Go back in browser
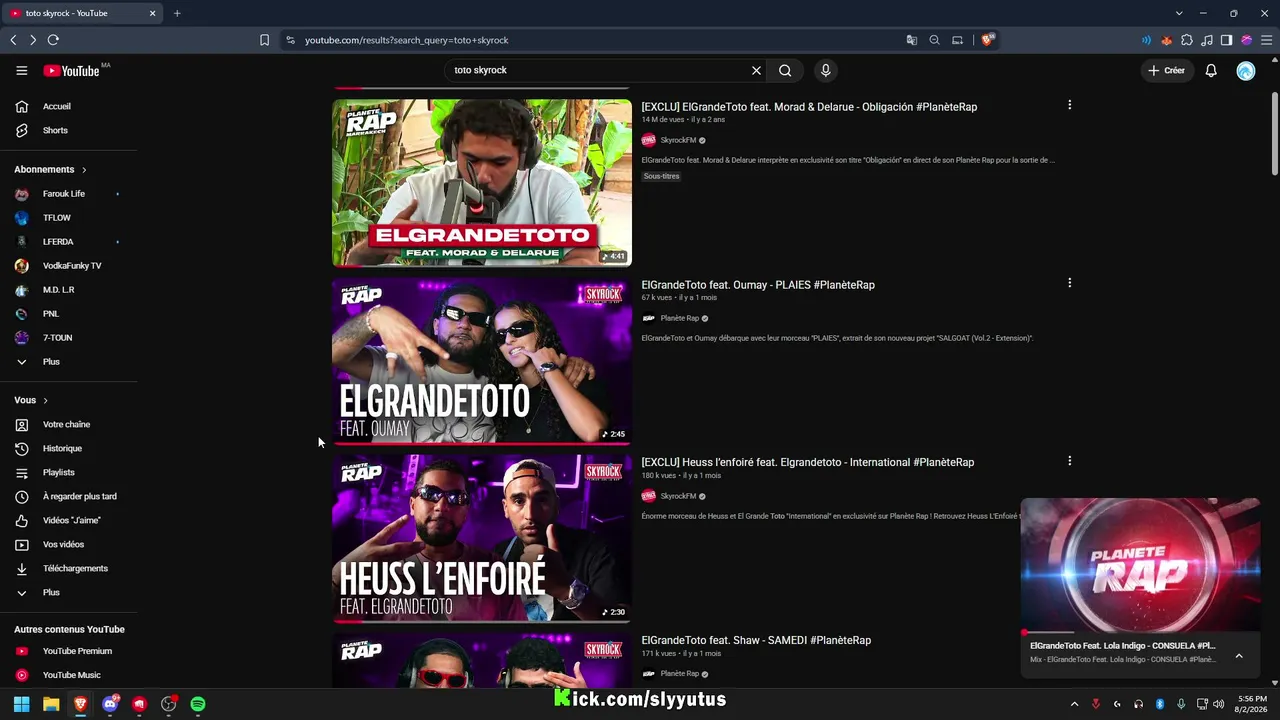Image resolution: width=1280 pixels, height=720 pixels. click(13, 40)
